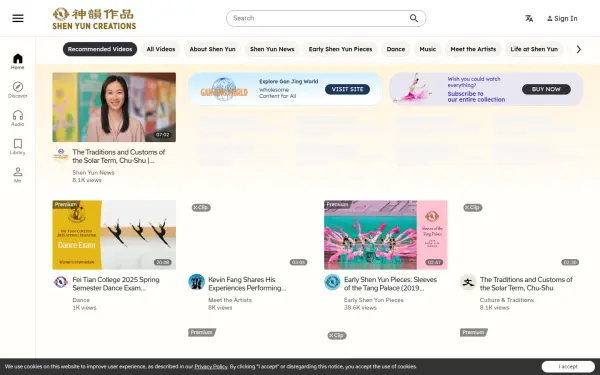Image resolution: width=600 pixels, height=375 pixels.
Task: Open Discover in sidebar
Action: [x=18, y=90]
